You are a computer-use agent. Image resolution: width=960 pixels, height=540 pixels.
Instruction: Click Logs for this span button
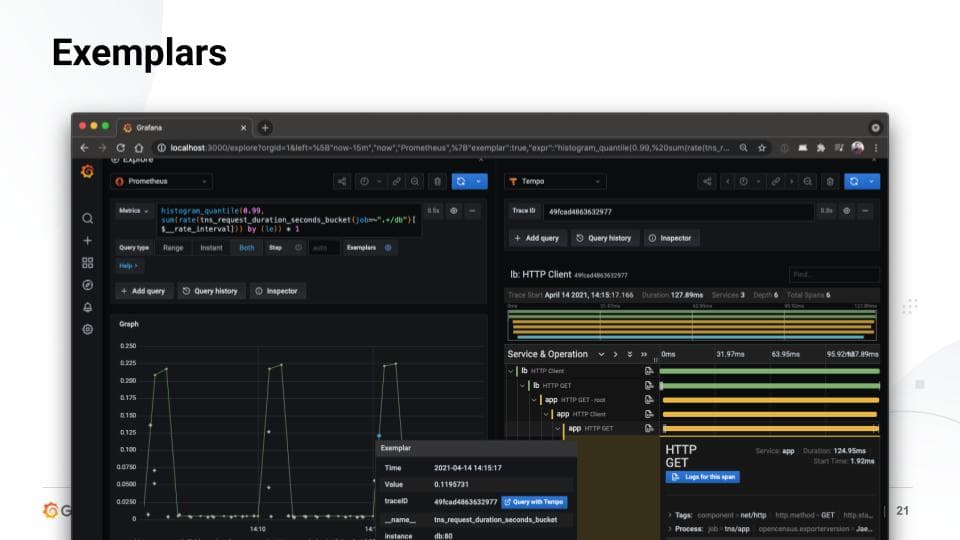point(703,477)
